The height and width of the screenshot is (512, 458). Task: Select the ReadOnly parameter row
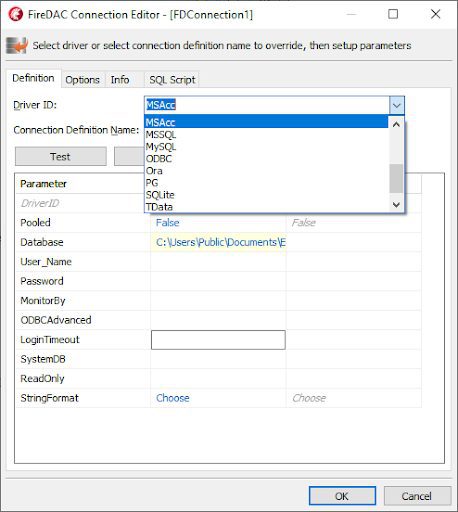pyautogui.click(x=219, y=379)
